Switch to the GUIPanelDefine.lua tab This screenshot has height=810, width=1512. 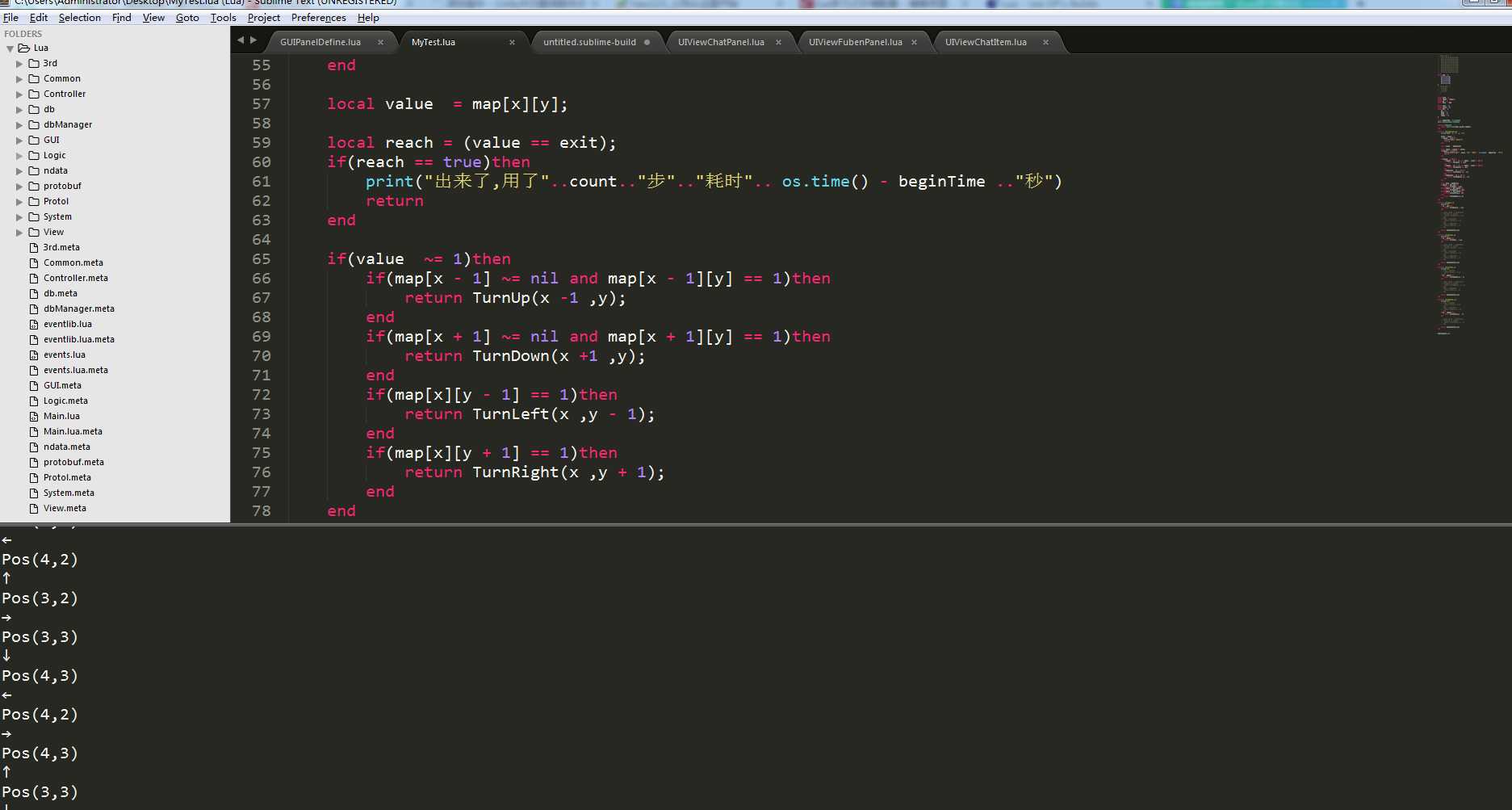click(x=320, y=42)
